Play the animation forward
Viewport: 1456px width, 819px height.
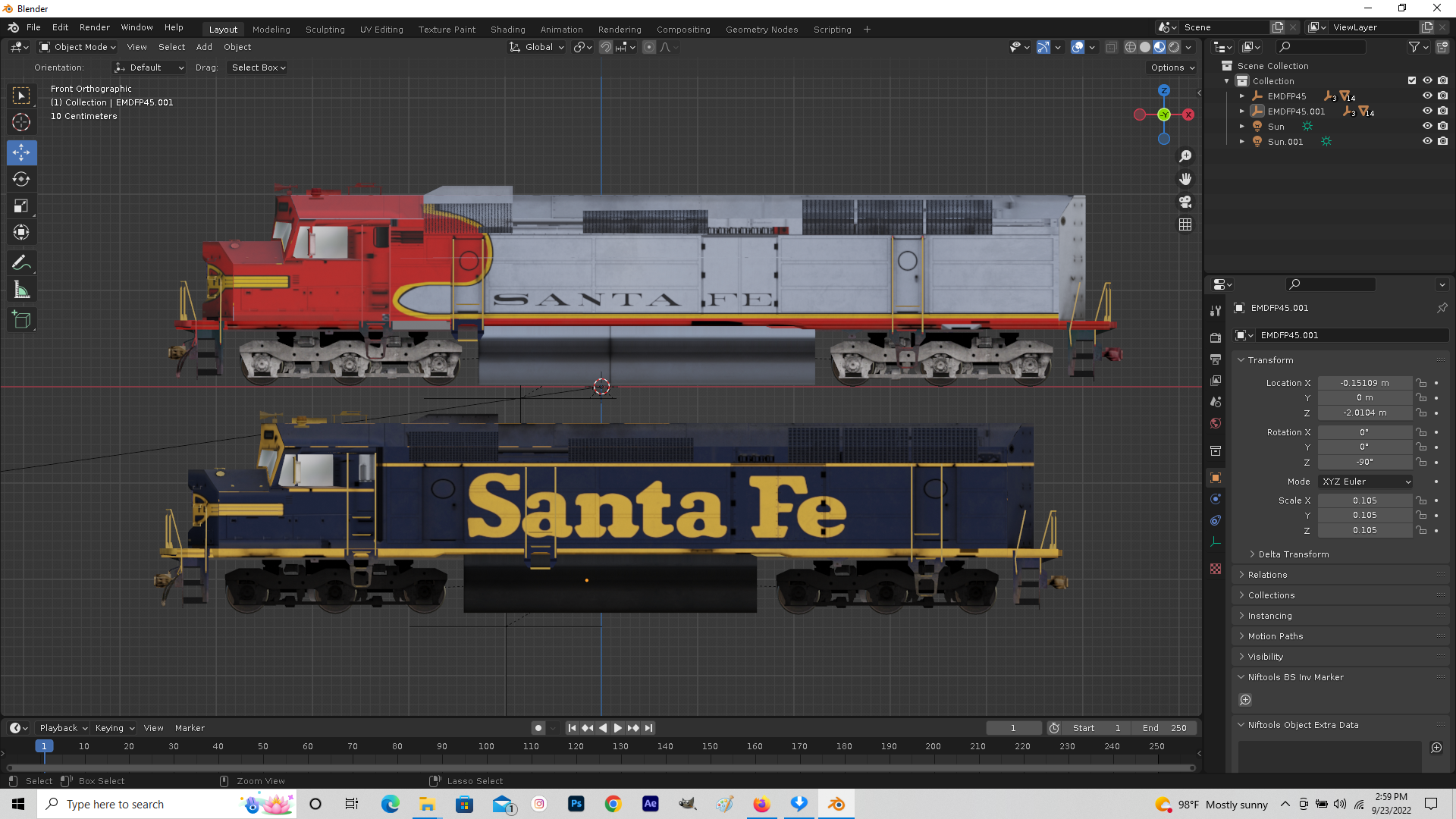[x=618, y=728]
